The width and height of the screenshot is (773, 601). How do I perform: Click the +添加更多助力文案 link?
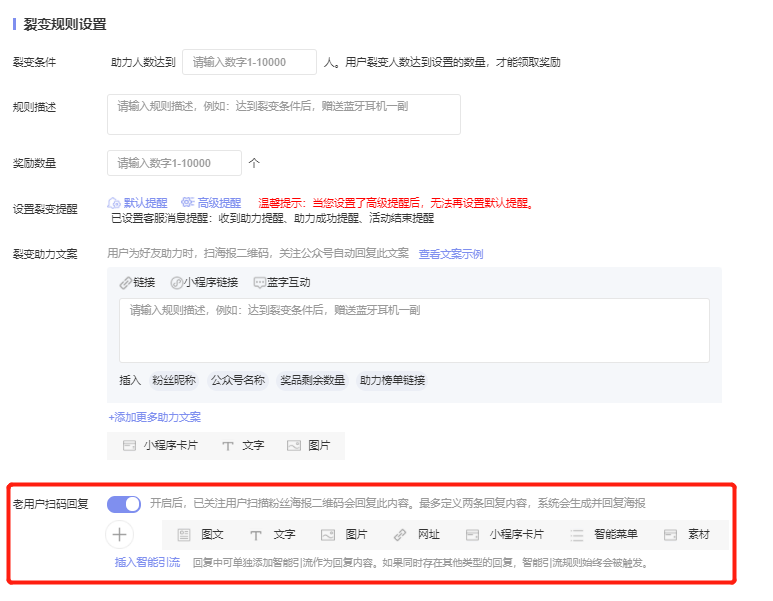pos(154,418)
